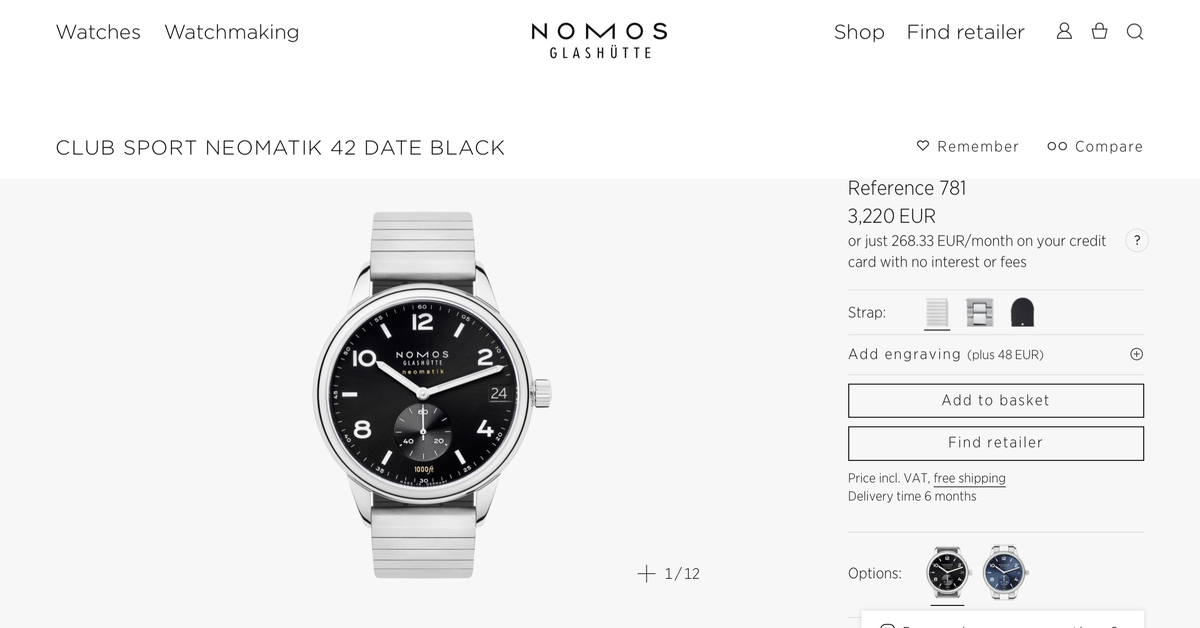Expand the Add engraving section
Screen dimensions: 1200x628
click(x=1136, y=354)
